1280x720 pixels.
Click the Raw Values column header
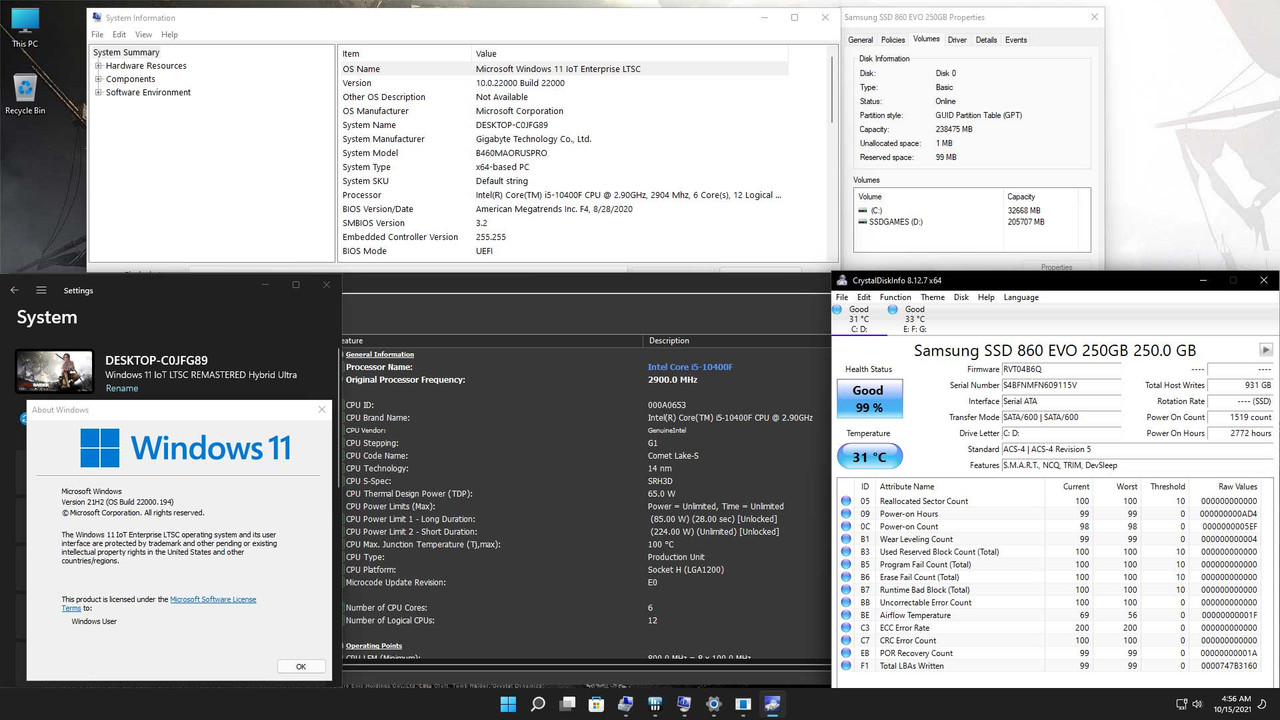1237,486
